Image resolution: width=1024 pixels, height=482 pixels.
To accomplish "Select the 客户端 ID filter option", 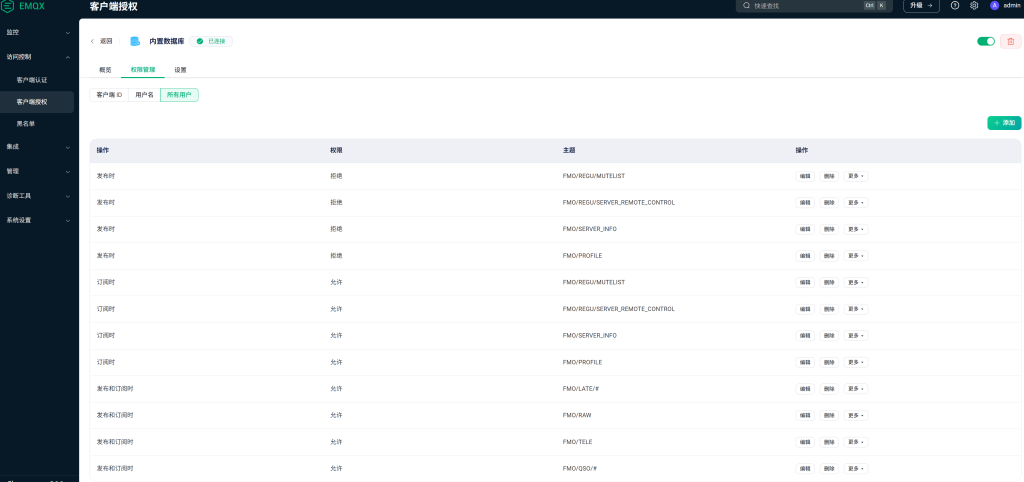I will pos(108,95).
